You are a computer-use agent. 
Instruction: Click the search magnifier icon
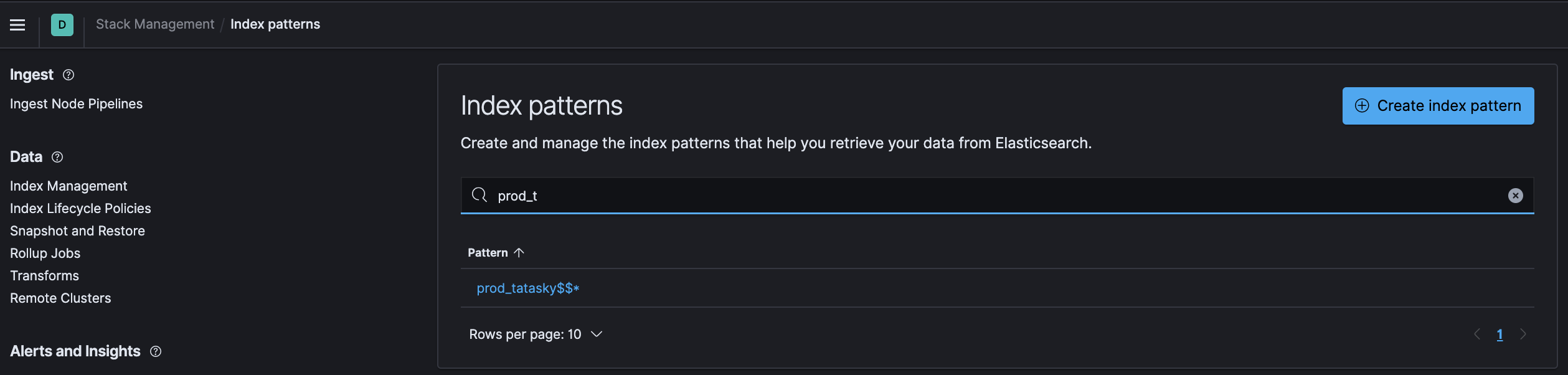(479, 195)
